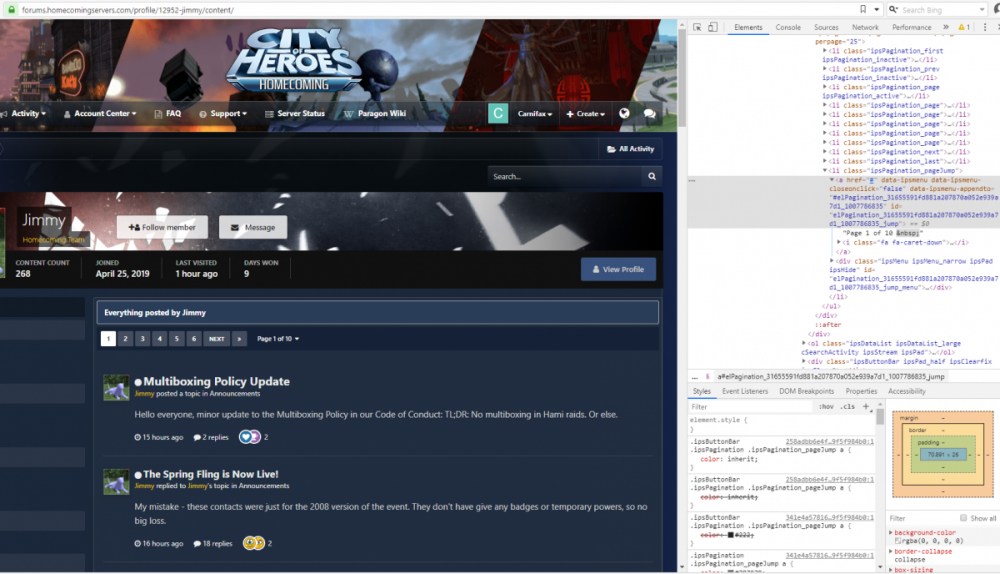Open the DevTools kebab menu icon
The width and height of the screenshot is (1000, 574).
(985, 27)
